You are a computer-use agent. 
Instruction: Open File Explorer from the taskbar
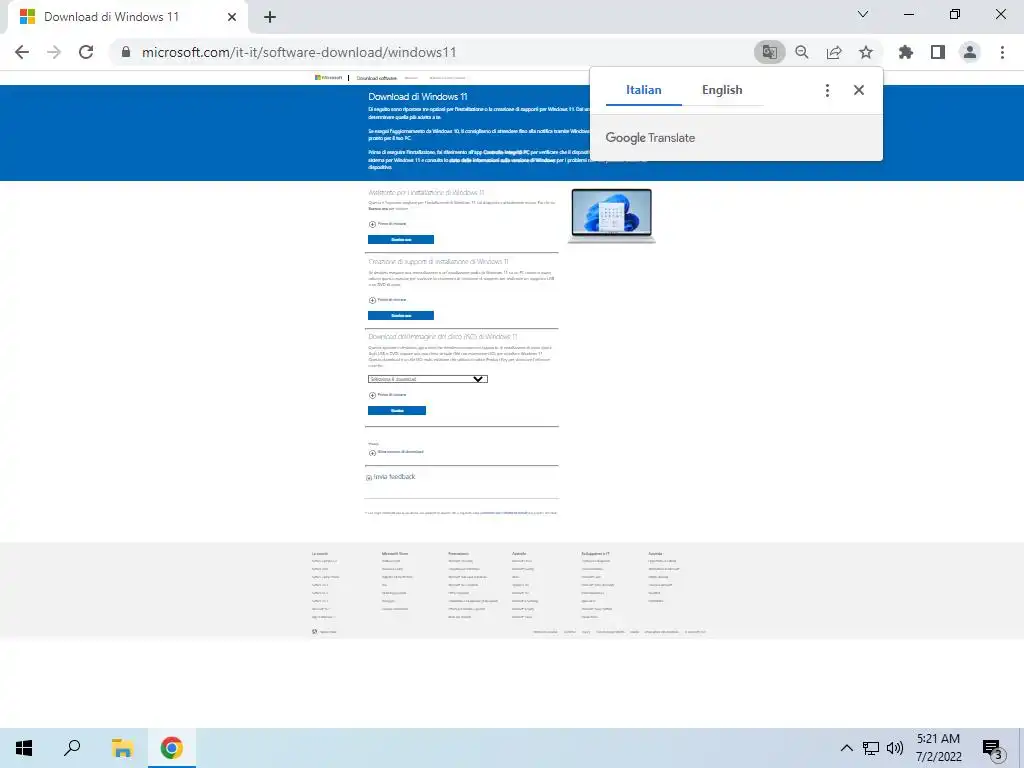pyautogui.click(x=122, y=748)
